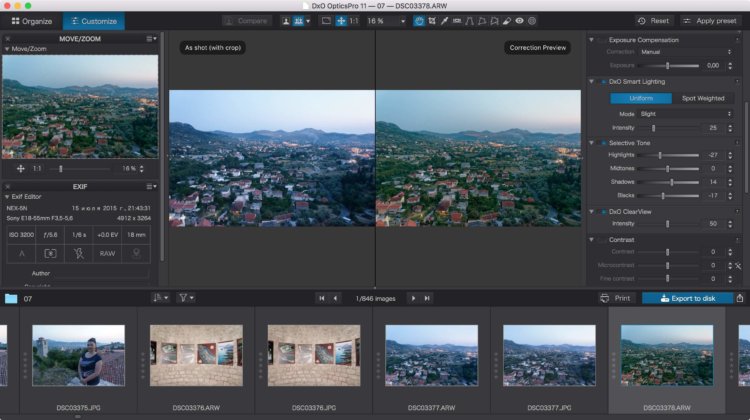Collapse the Contrast section
The width and height of the screenshot is (750, 420).
pos(592,240)
